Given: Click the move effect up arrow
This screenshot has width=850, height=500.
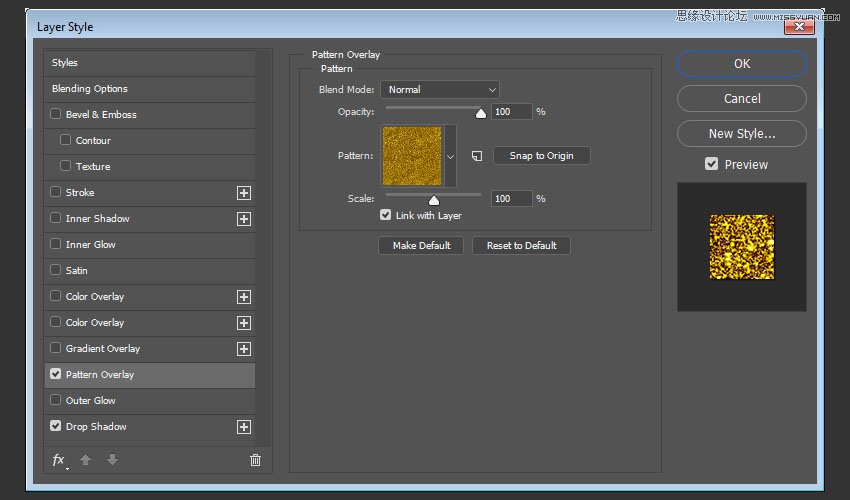Looking at the screenshot, I should (x=87, y=460).
